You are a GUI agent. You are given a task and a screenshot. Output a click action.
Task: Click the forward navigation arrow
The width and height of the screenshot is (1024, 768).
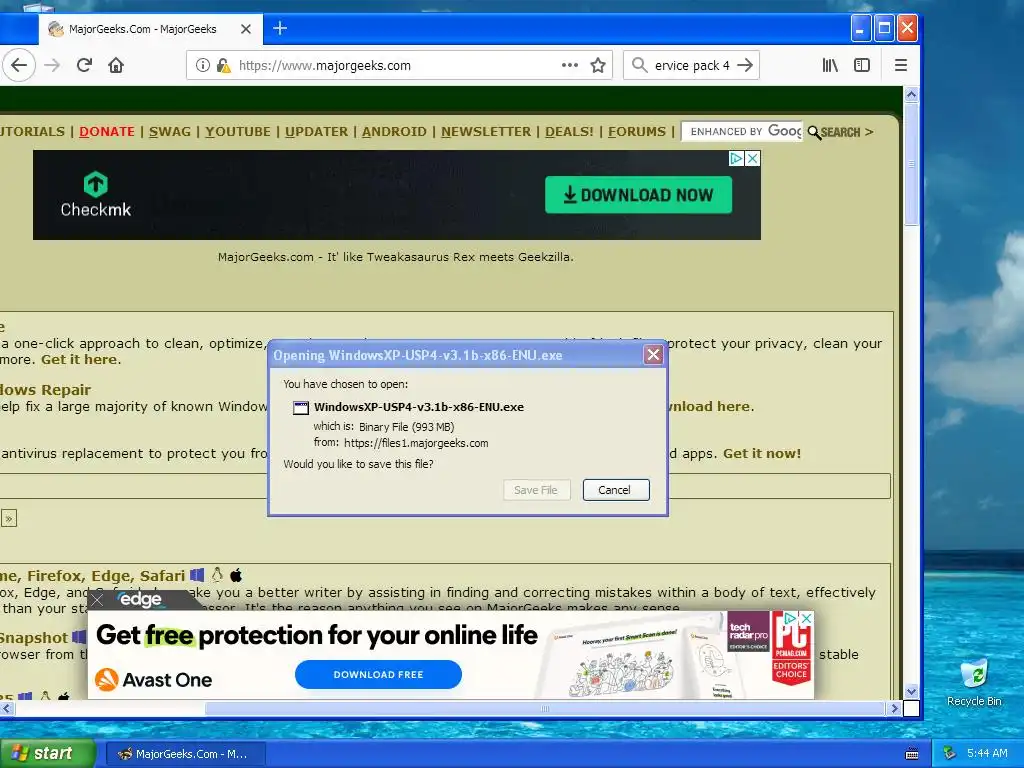[52, 65]
